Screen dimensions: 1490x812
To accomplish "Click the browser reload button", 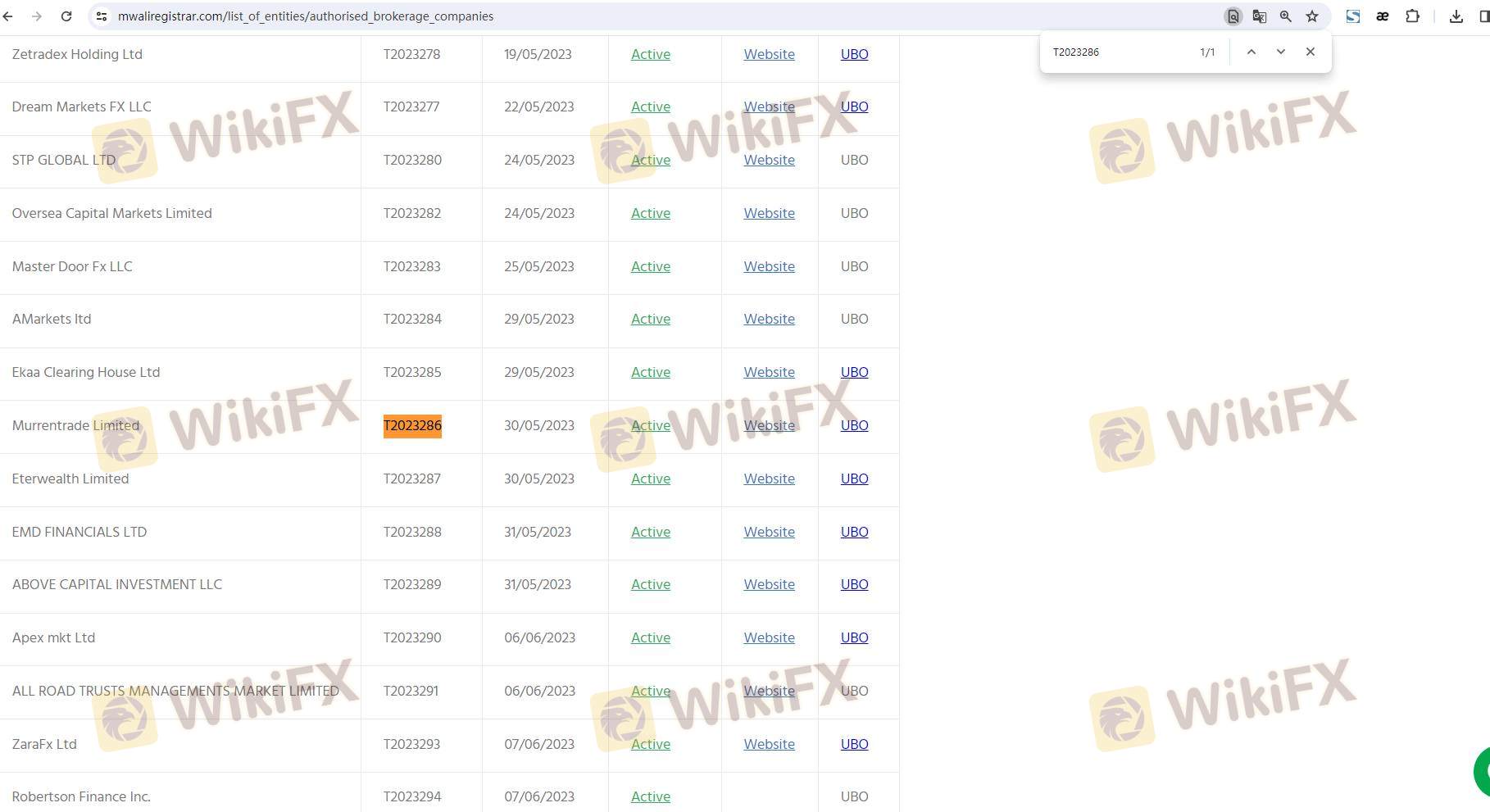I will point(66,16).
